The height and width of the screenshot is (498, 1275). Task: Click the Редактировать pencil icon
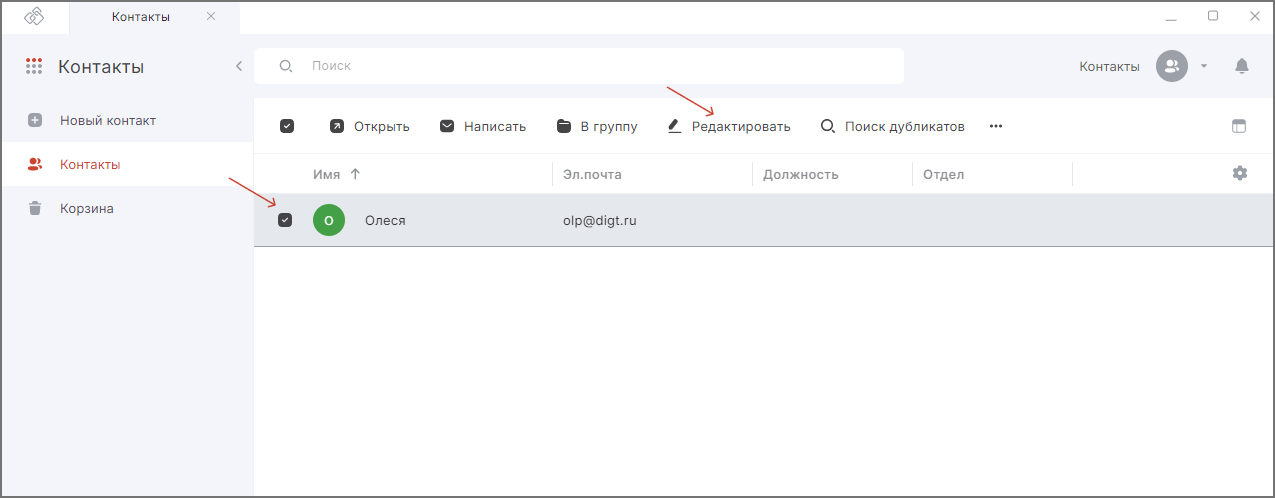tap(674, 126)
